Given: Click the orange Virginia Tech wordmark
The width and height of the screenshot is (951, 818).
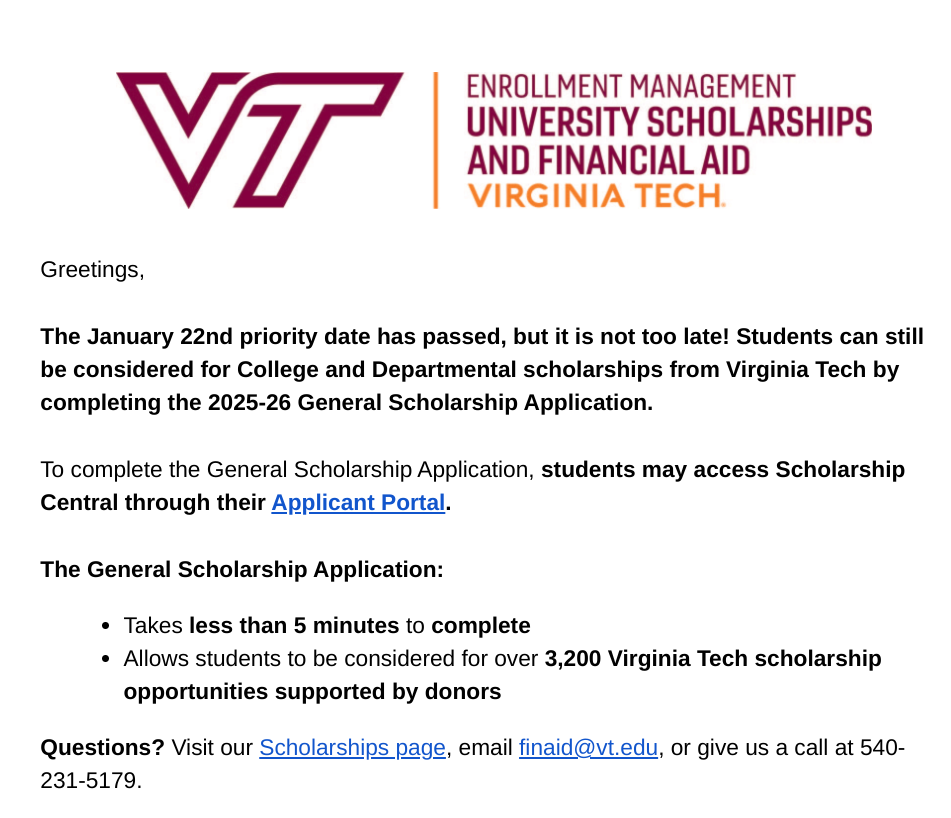Looking at the screenshot, I should pos(596,196).
